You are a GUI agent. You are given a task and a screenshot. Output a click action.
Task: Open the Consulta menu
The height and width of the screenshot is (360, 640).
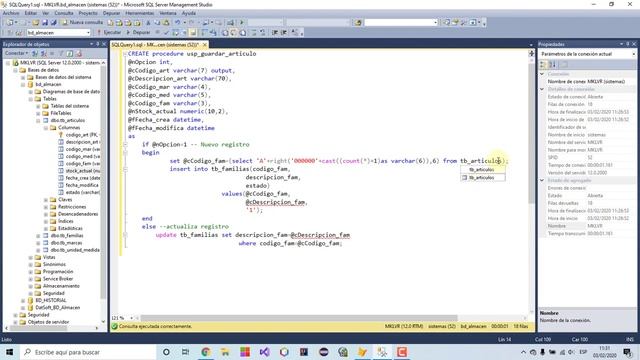coord(64,13)
